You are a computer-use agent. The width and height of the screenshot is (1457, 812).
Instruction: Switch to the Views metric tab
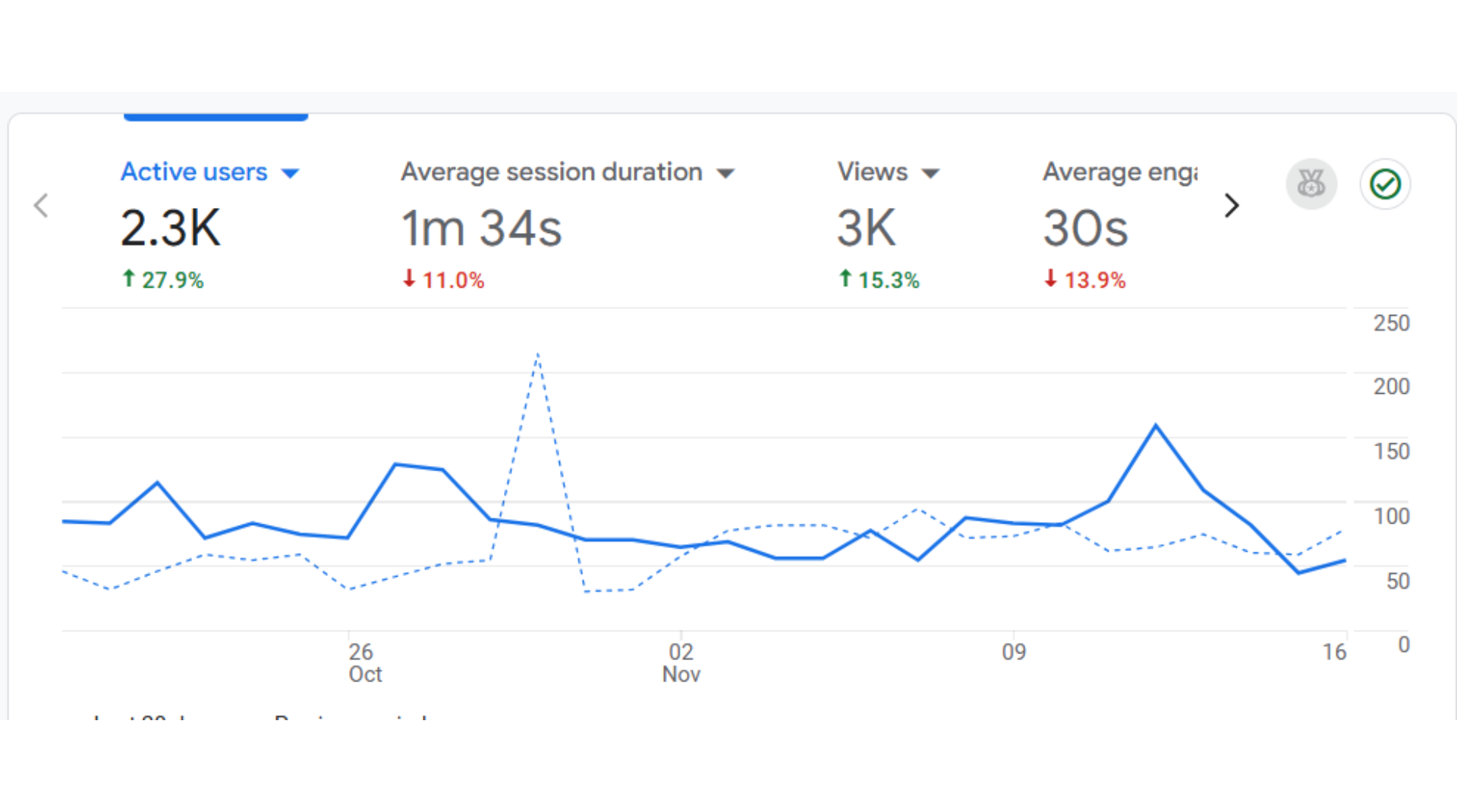871,172
